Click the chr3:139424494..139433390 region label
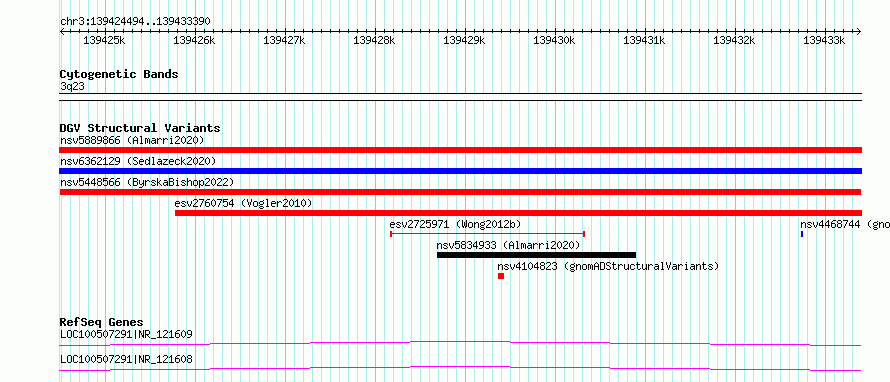The image size is (890, 382). pos(136,22)
